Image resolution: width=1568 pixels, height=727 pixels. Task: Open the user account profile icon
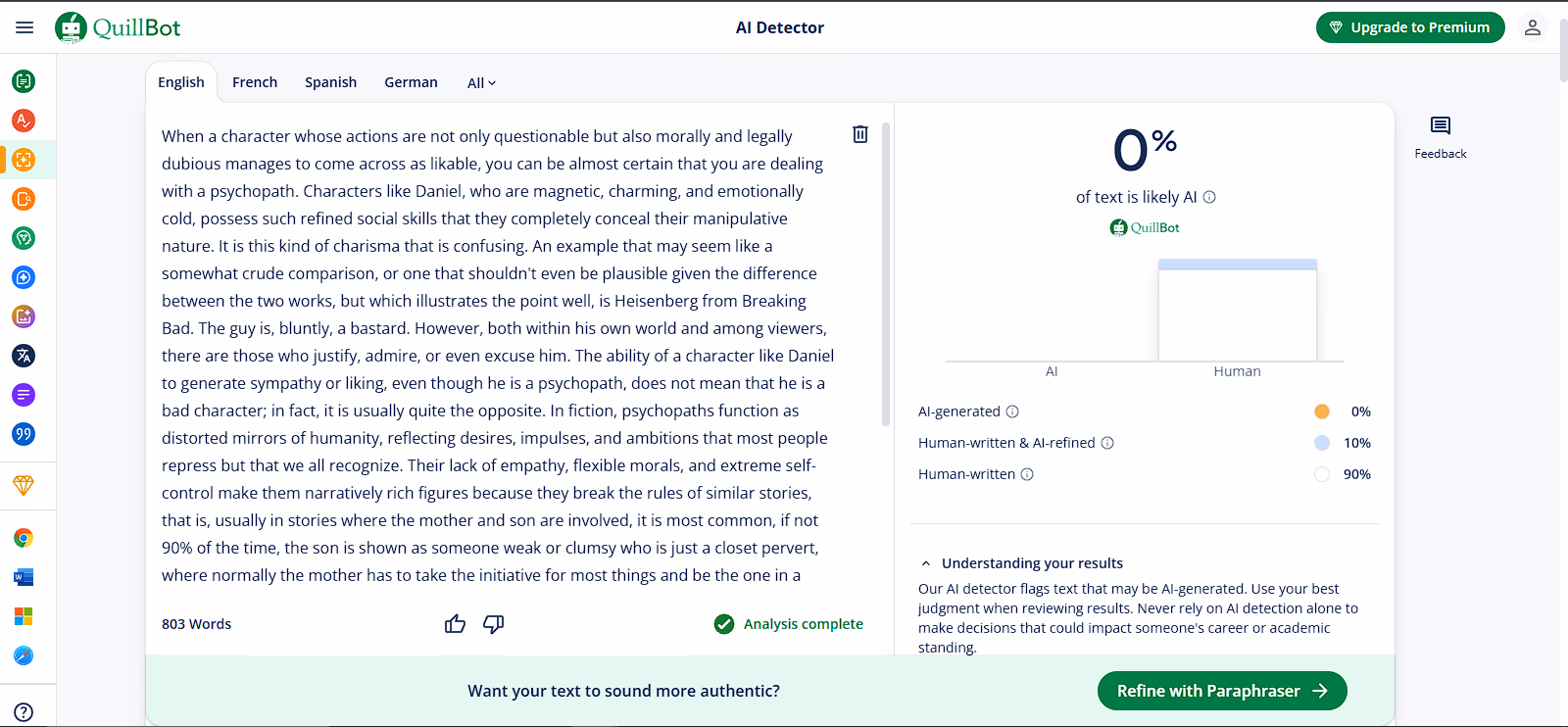coord(1532,27)
